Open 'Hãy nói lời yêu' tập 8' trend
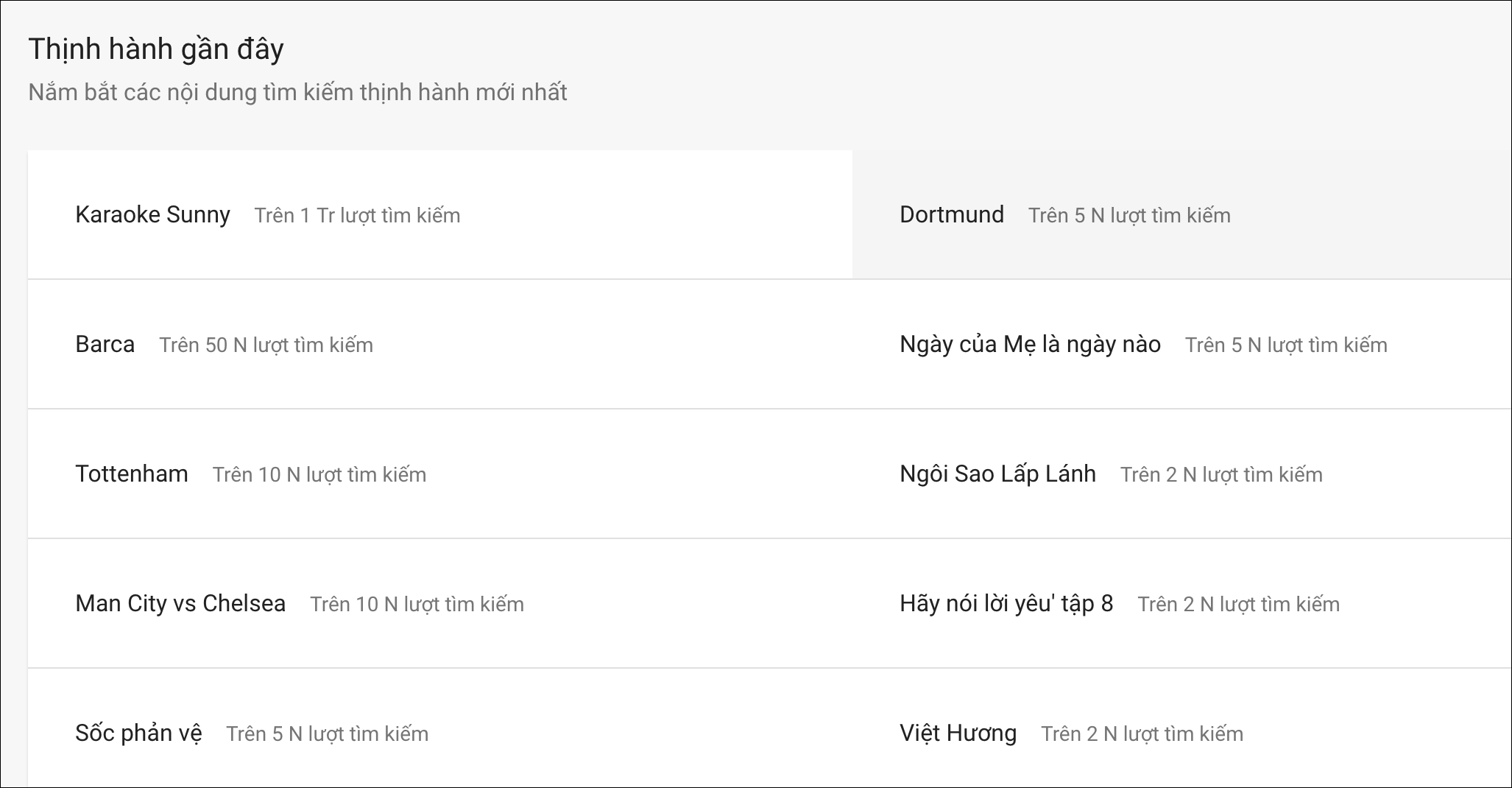This screenshot has height=788, width=1512. tap(1006, 603)
